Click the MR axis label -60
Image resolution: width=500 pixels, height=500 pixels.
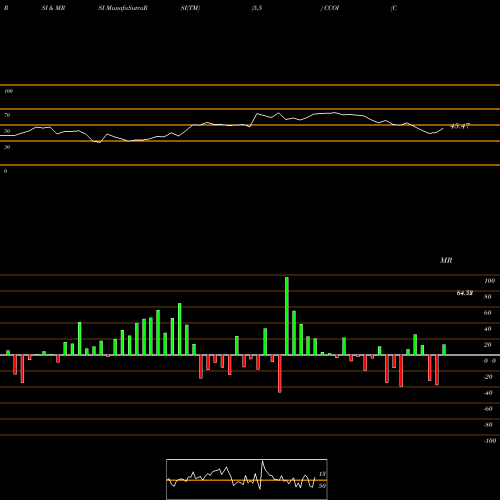(488, 409)
